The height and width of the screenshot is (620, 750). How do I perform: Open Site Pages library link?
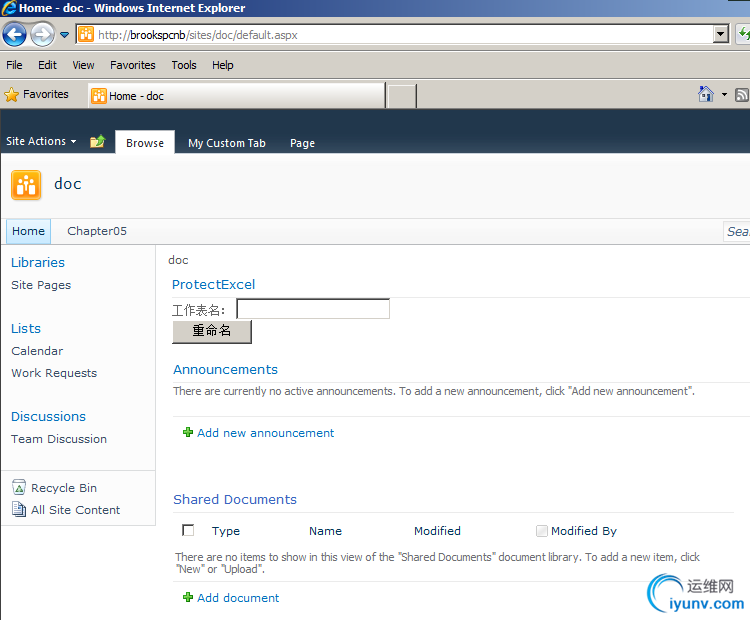click(41, 285)
